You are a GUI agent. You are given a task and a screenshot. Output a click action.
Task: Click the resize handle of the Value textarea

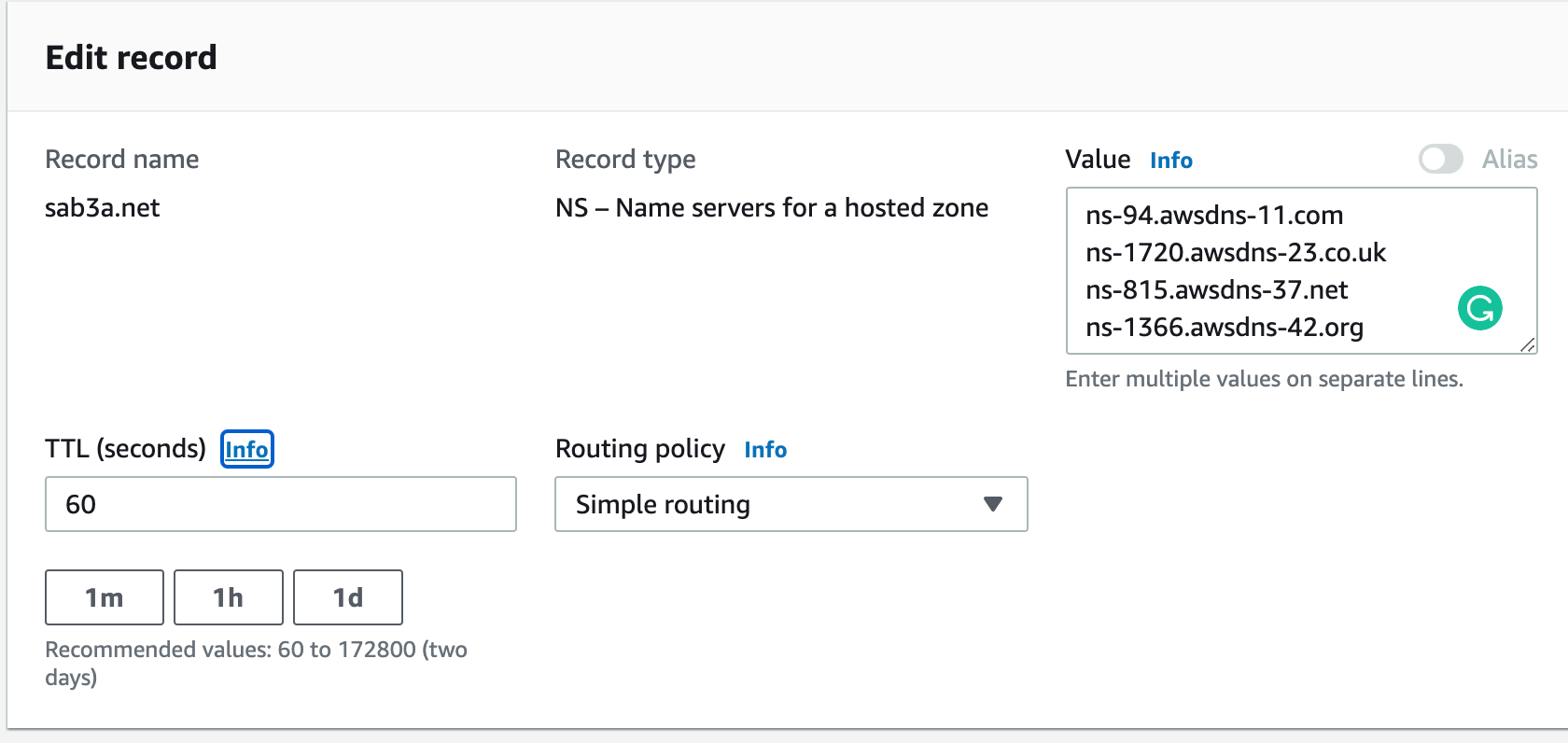coord(1527,344)
